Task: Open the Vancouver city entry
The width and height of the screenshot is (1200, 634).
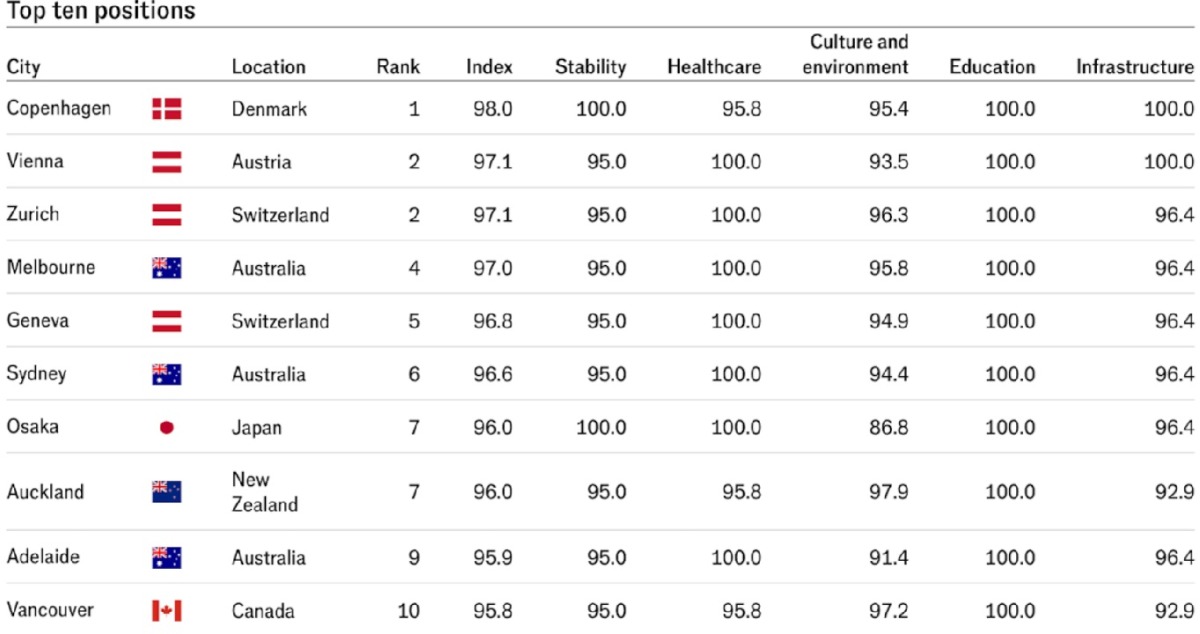Action: (x=50, y=610)
